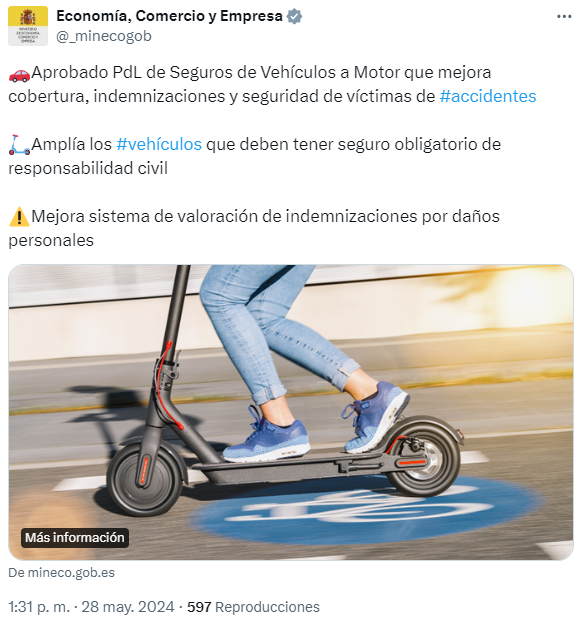Open the @_minecogob handle

(x=104, y=36)
